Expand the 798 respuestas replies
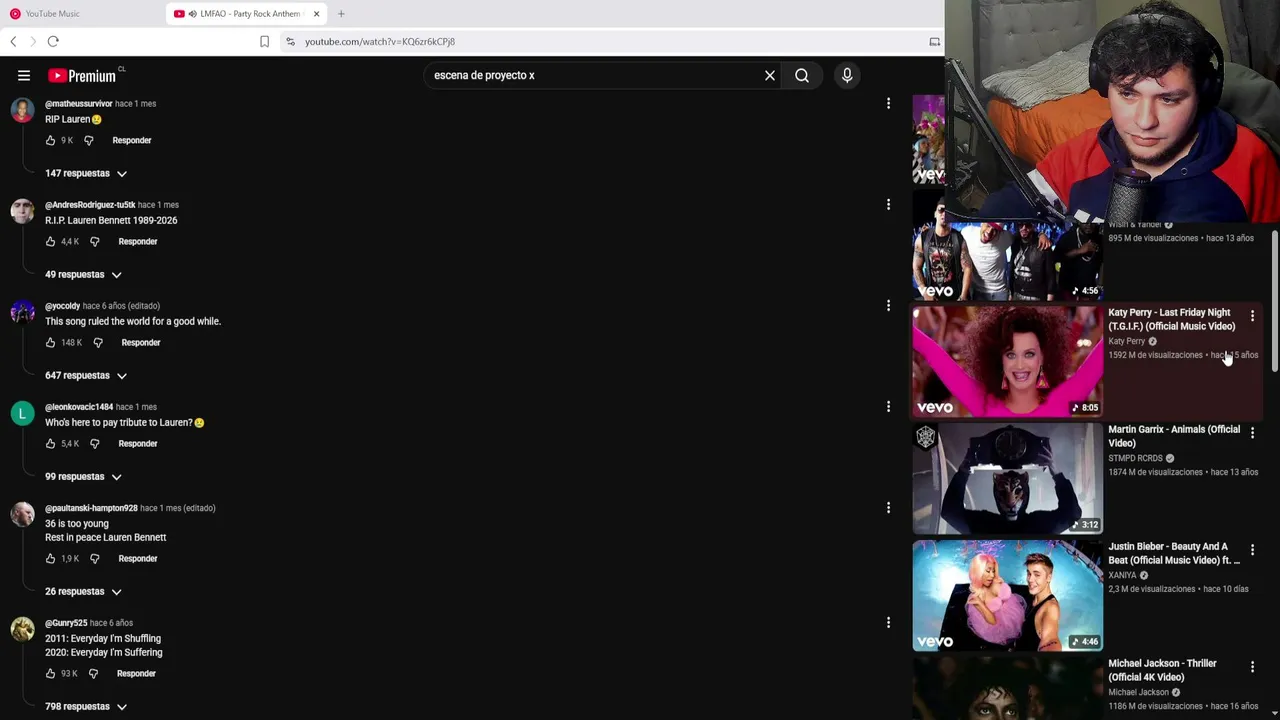The image size is (1280, 720). 86,706
